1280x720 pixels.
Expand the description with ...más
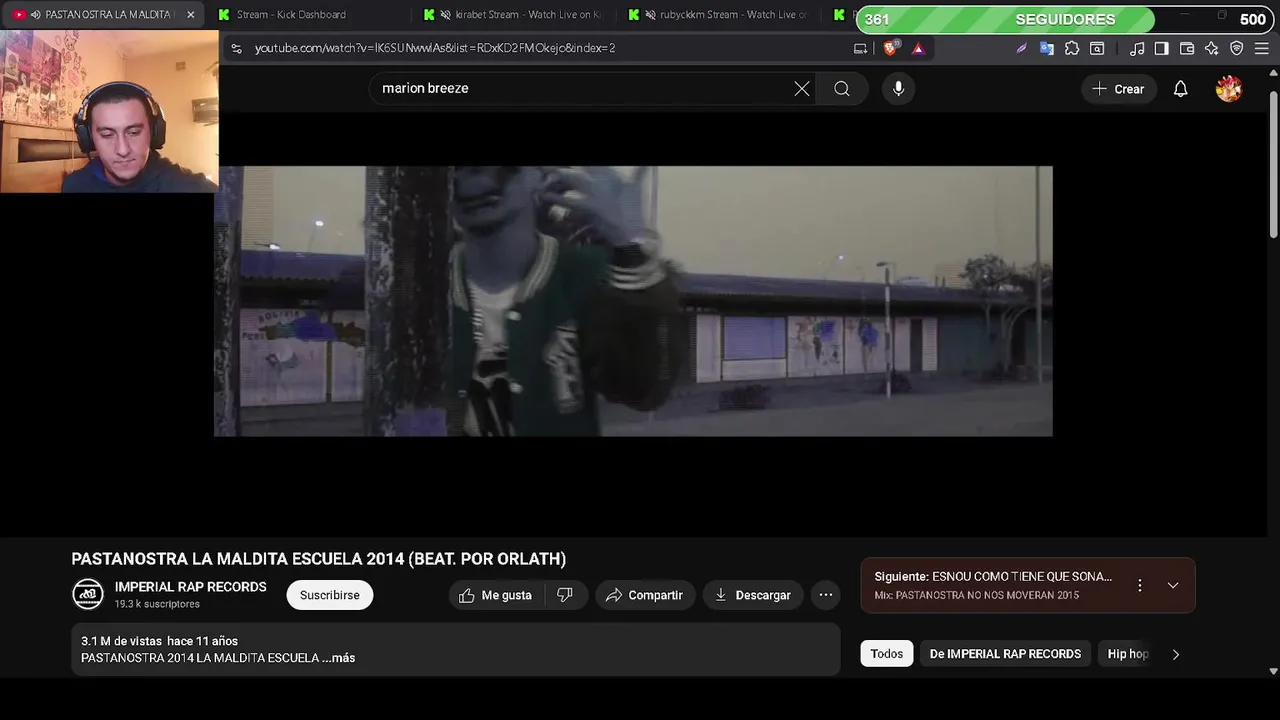339,658
